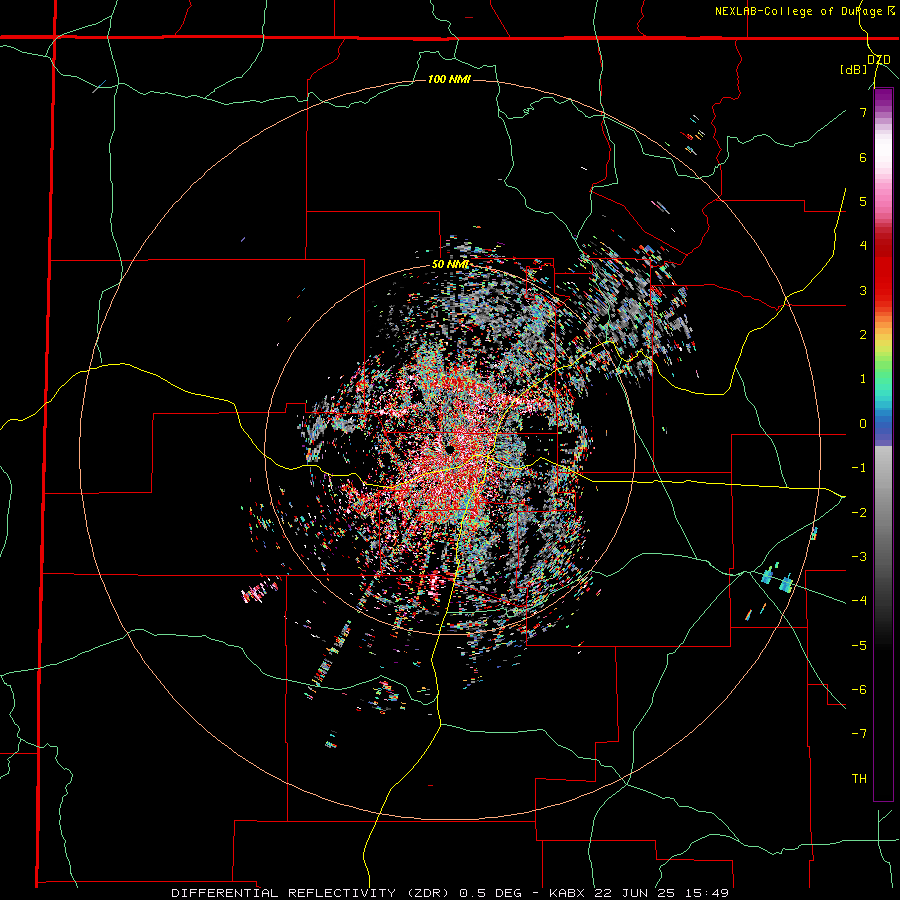Click the 4 value on the color scale
Screen dimensions: 900x900
pos(863,246)
